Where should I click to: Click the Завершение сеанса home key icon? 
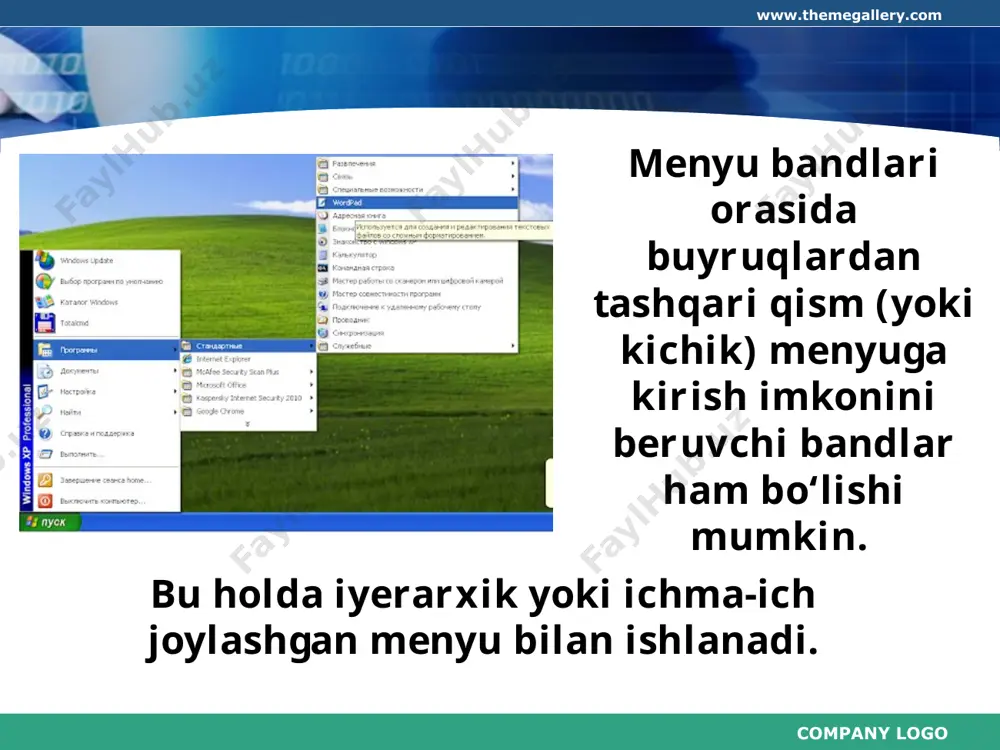pos(45,480)
